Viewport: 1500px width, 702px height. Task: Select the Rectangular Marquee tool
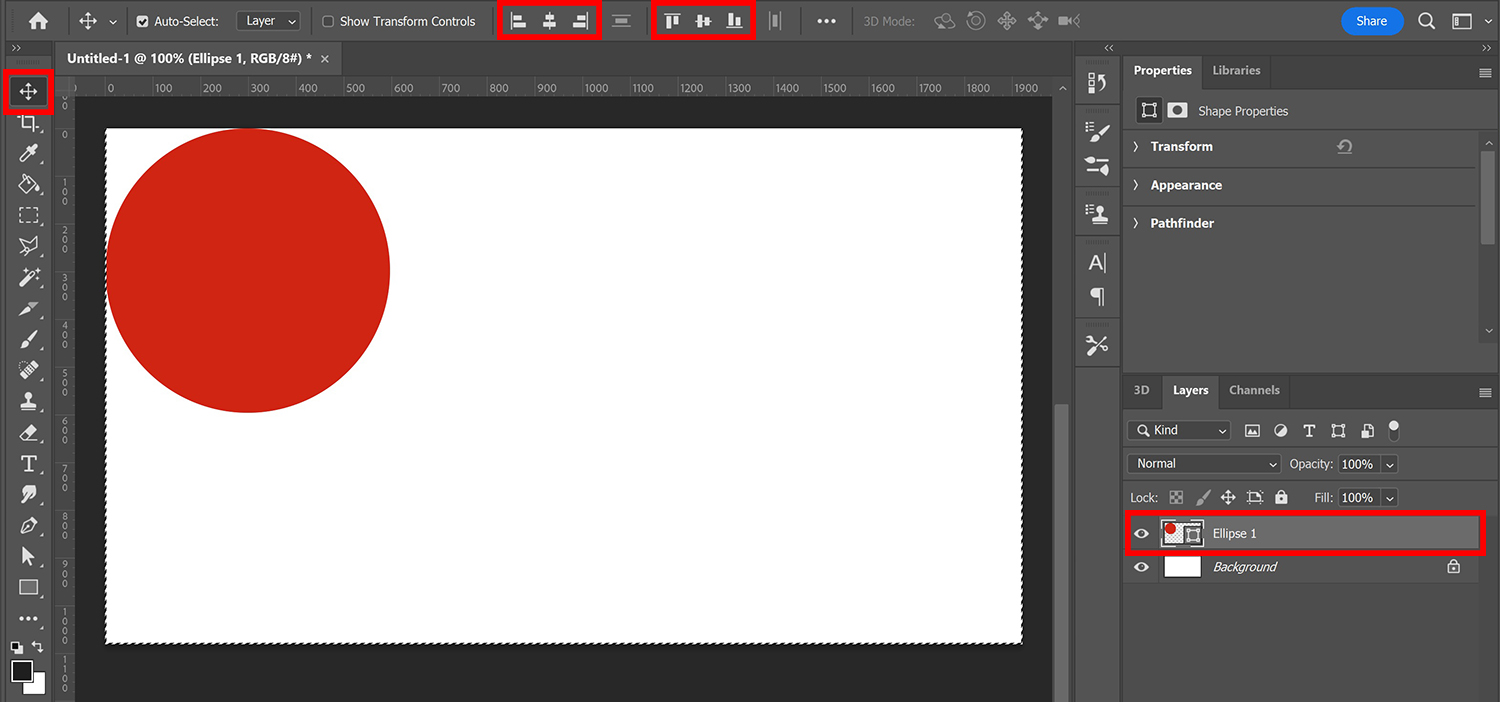[x=28, y=215]
